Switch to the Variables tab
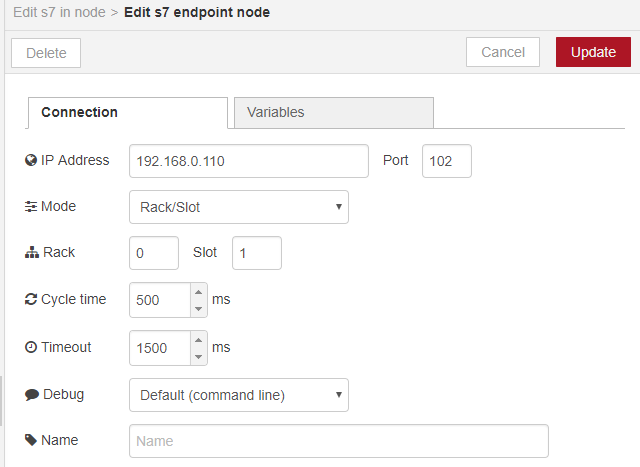 click(334, 113)
